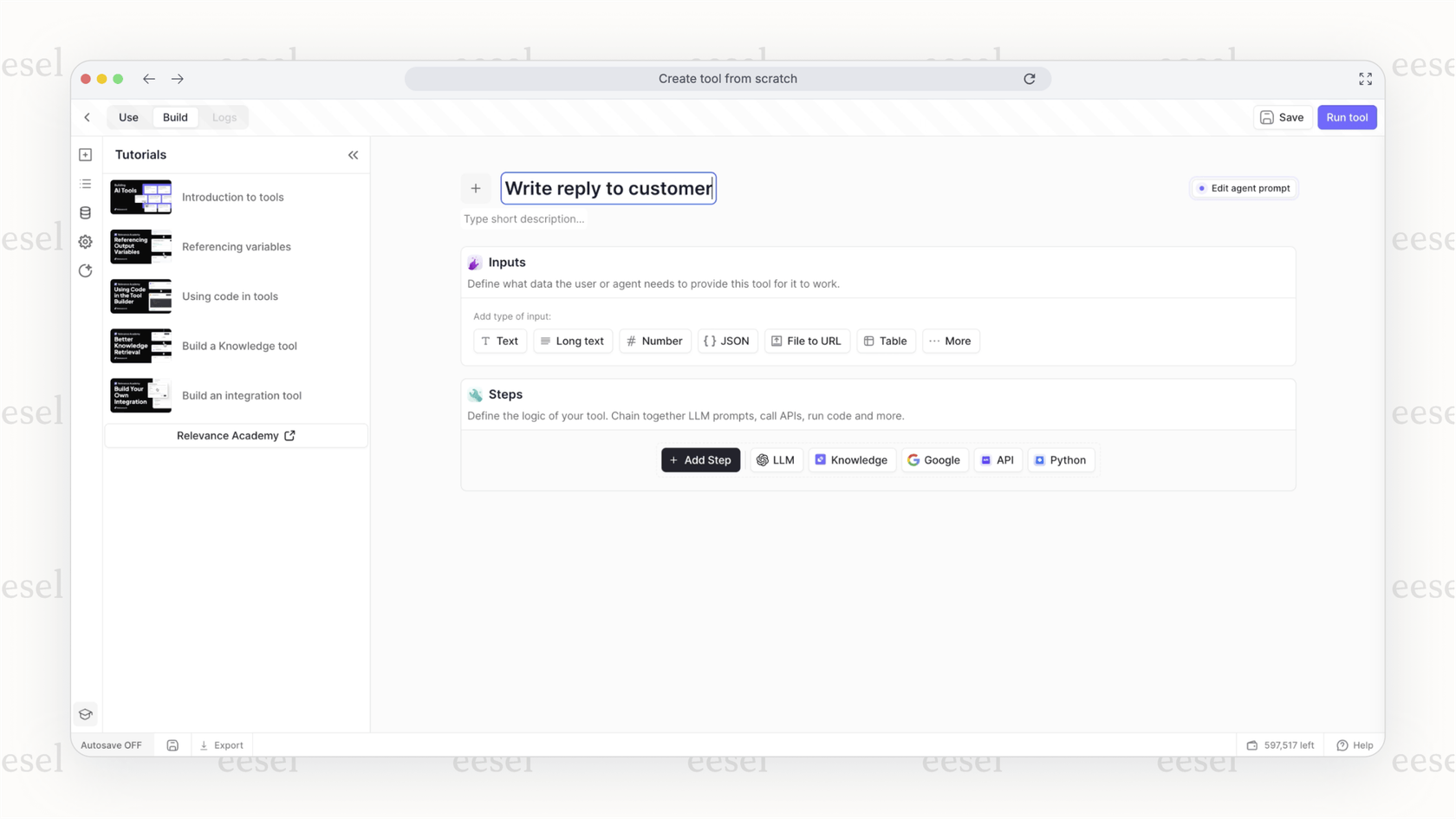Toggle Autosave OFF setting

click(111, 744)
